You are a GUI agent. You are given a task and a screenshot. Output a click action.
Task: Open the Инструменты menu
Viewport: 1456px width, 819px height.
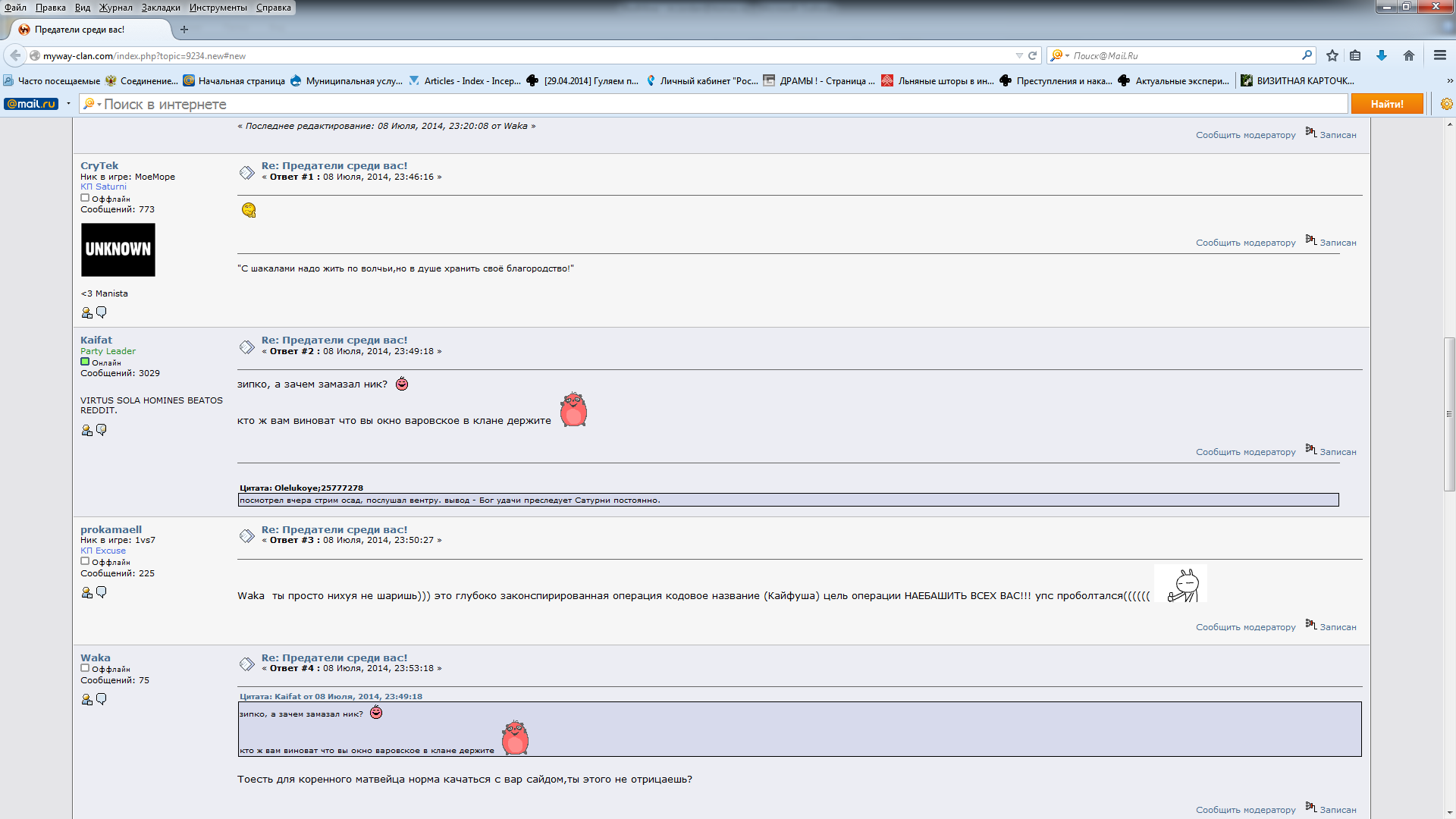pyautogui.click(x=218, y=8)
